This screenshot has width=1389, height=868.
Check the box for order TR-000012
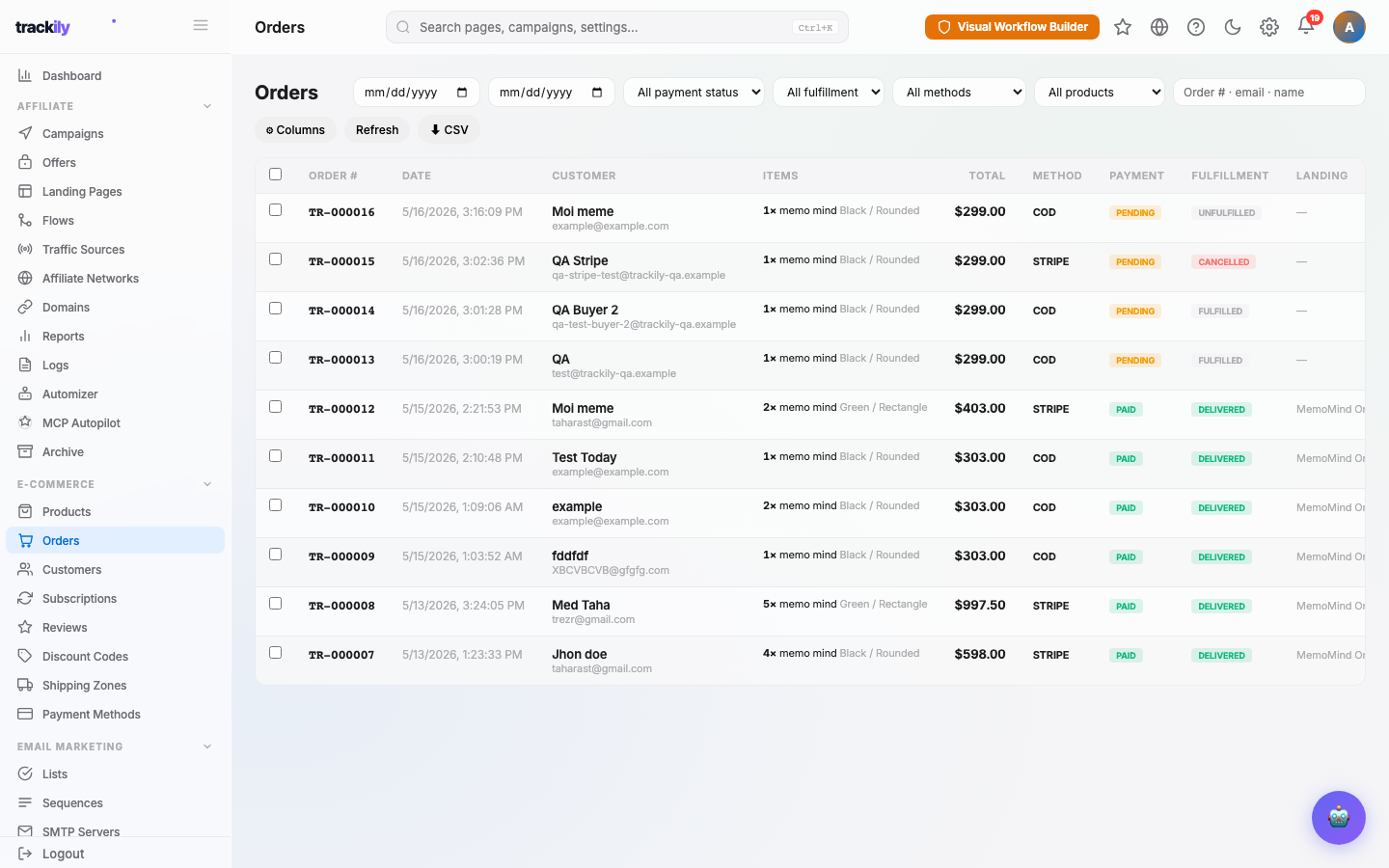(x=275, y=407)
